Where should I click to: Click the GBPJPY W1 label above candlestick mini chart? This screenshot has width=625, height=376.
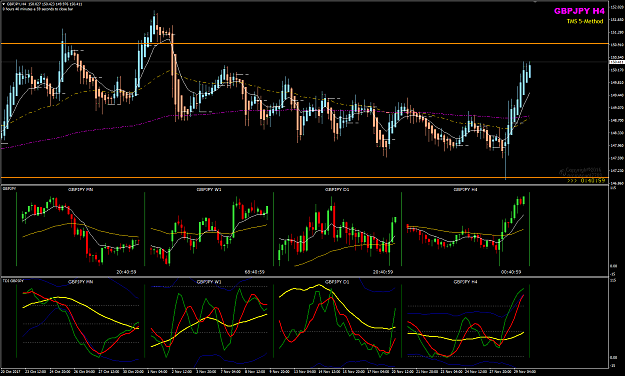(x=209, y=190)
